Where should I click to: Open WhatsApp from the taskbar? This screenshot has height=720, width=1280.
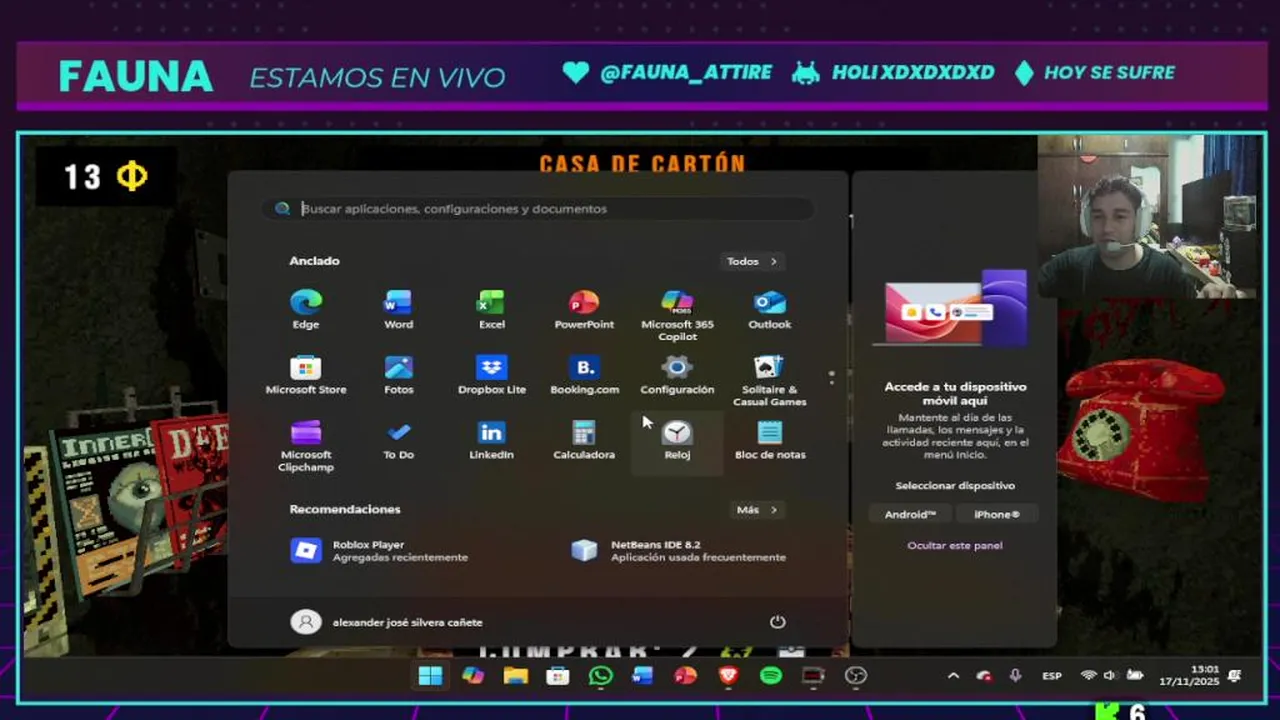[x=600, y=676]
